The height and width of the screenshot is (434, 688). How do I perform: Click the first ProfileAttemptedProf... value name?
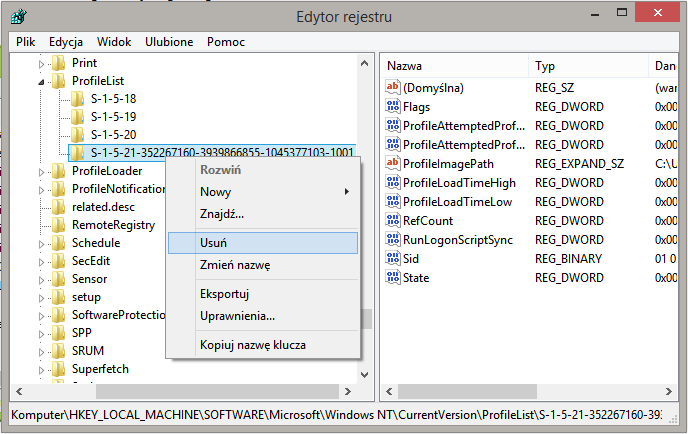click(x=464, y=126)
